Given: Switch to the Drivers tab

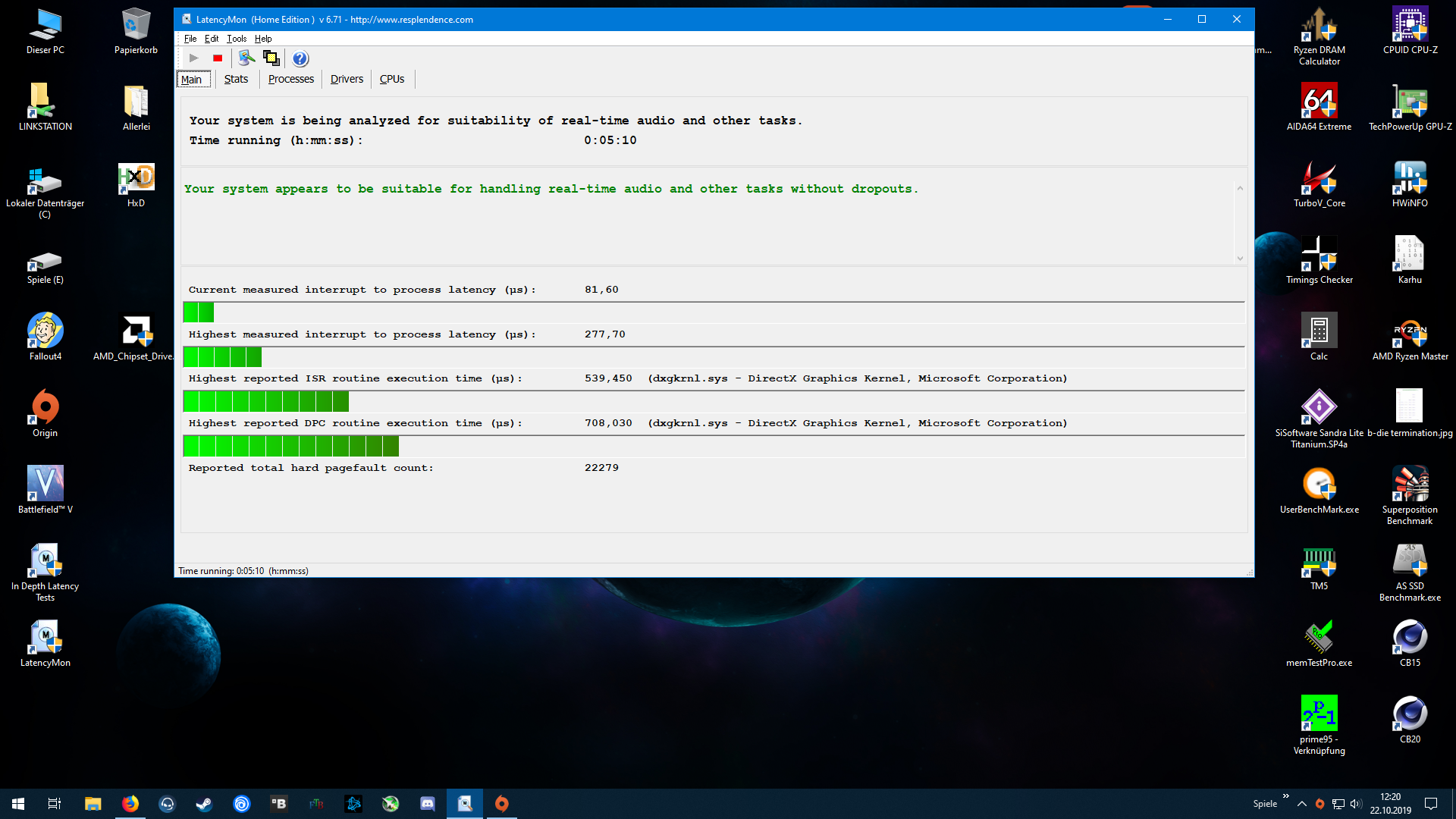Looking at the screenshot, I should coord(346,79).
